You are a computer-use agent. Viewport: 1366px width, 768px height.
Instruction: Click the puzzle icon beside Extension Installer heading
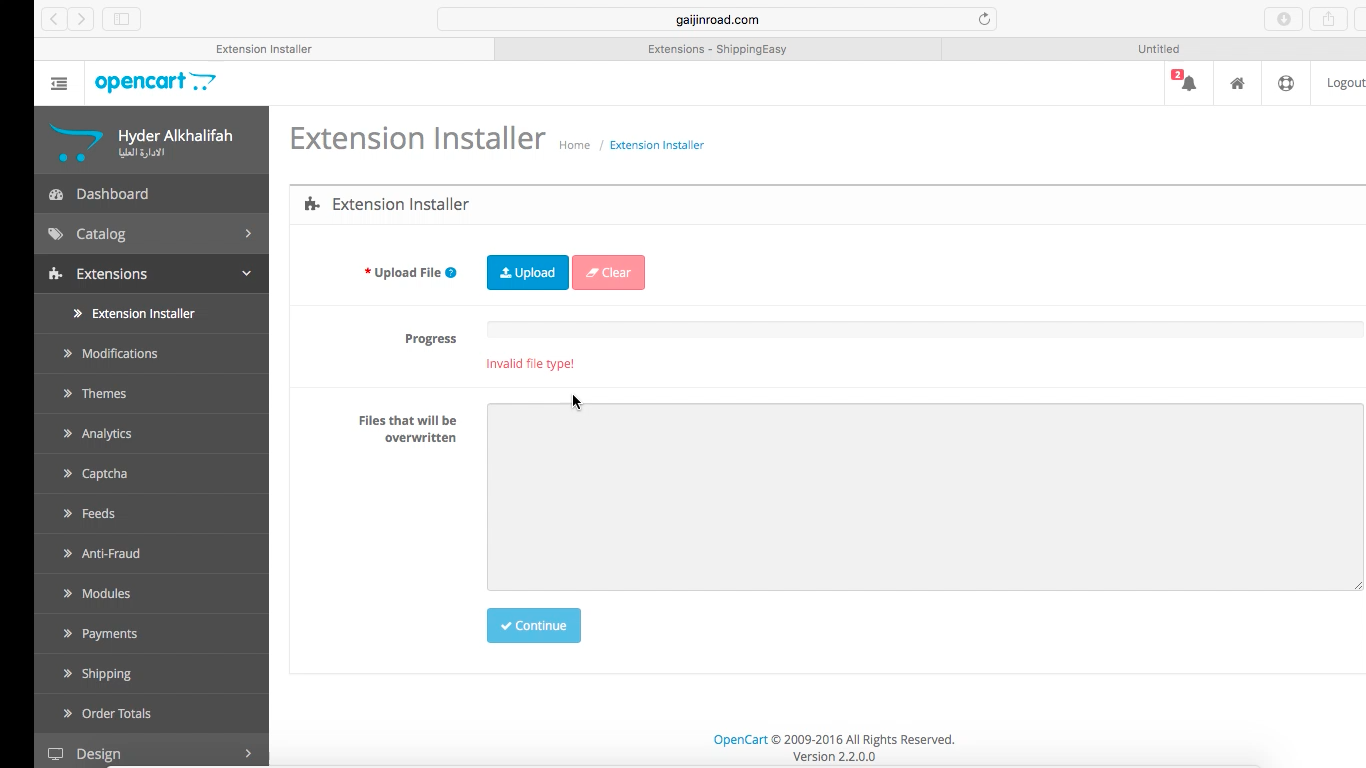click(312, 204)
